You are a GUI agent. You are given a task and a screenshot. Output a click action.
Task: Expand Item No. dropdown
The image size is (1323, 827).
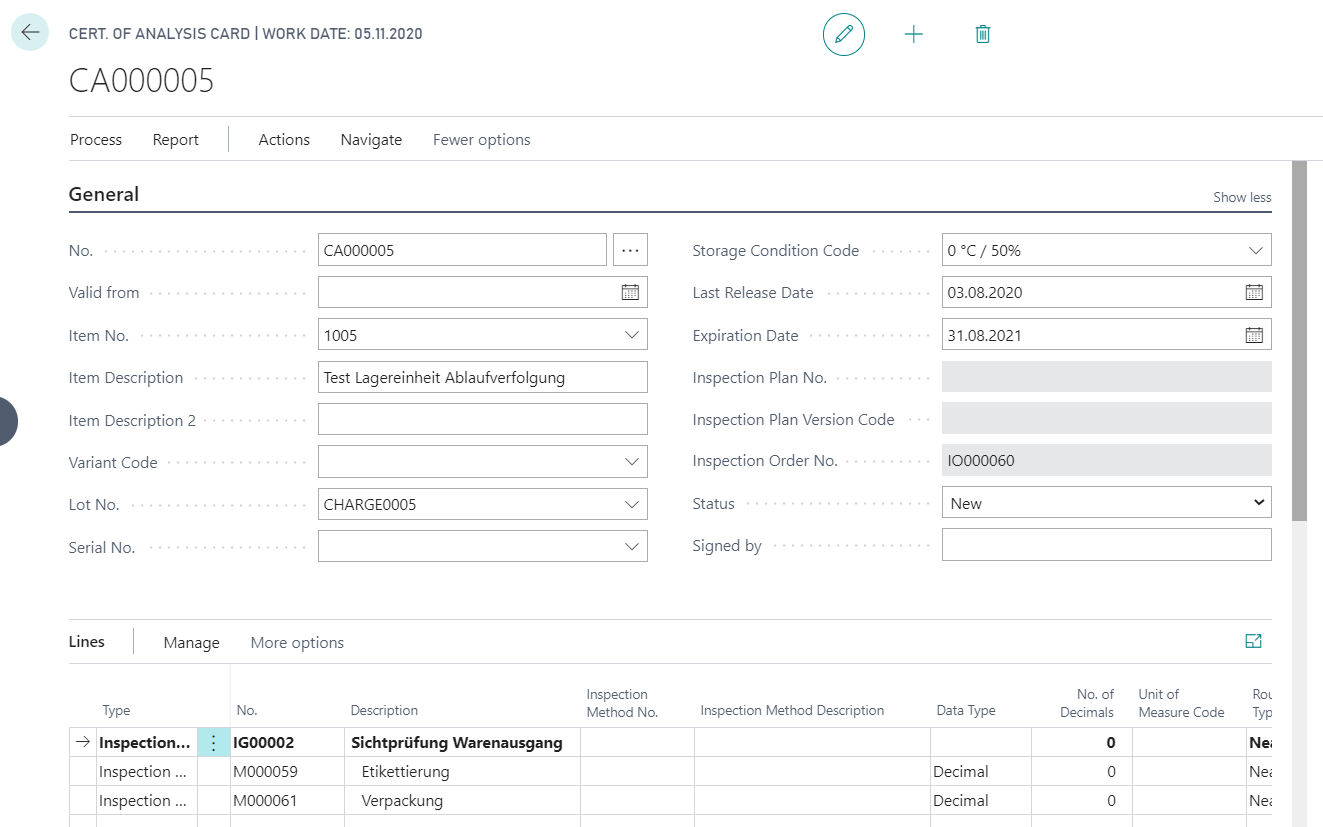click(631, 335)
